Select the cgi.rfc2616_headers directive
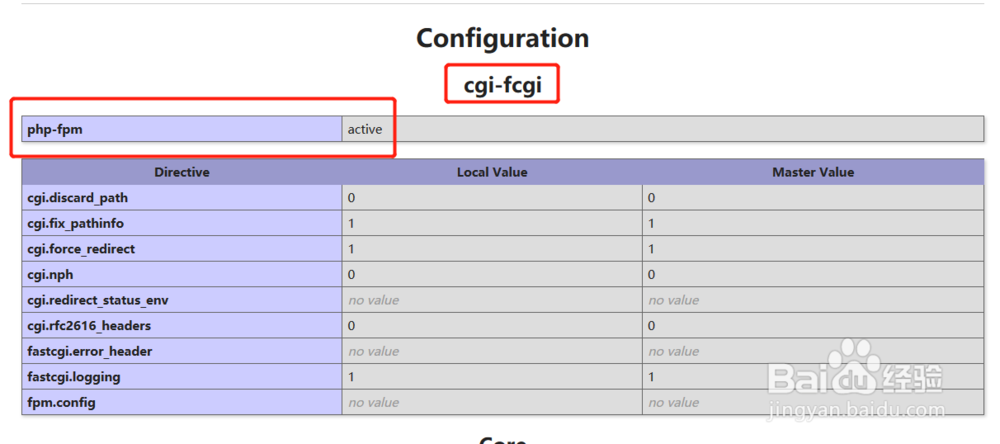Image resolution: width=1000 pixels, height=444 pixels. pyautogui.click(x=89, y=325)
